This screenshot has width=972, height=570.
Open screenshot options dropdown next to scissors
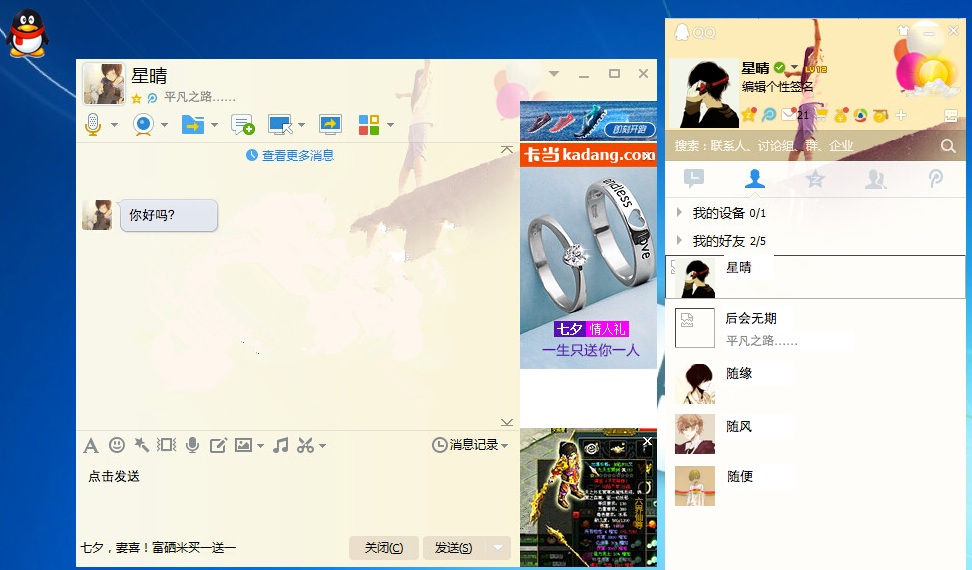coord(322,445)
